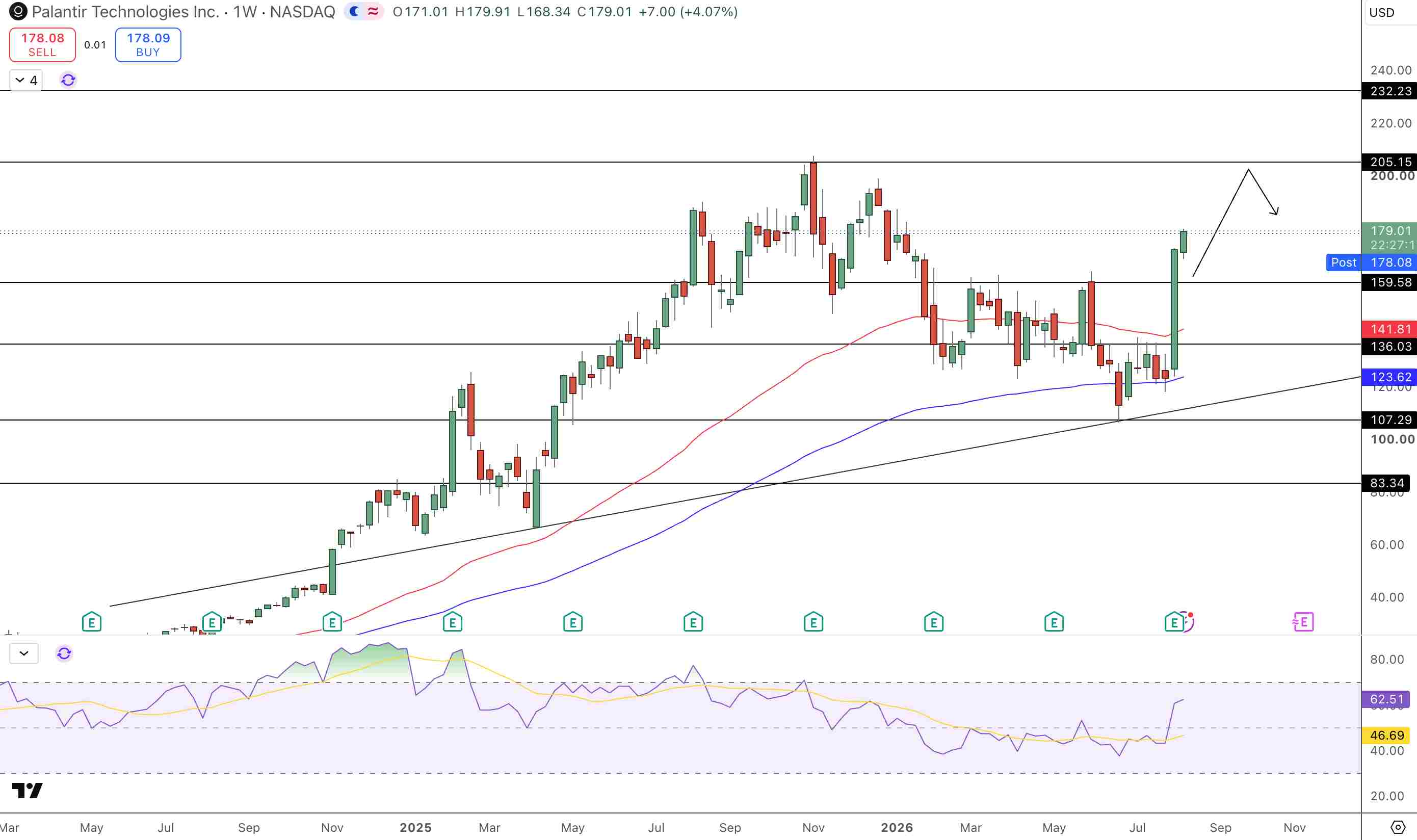Click the H179.91 high value in header

pos(483,12)
